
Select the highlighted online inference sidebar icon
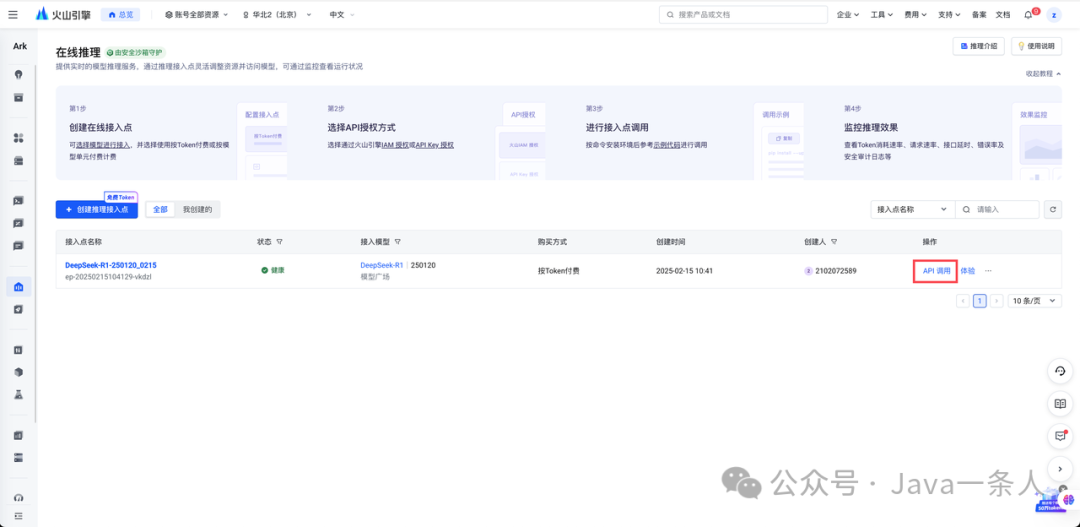[19, 287]
